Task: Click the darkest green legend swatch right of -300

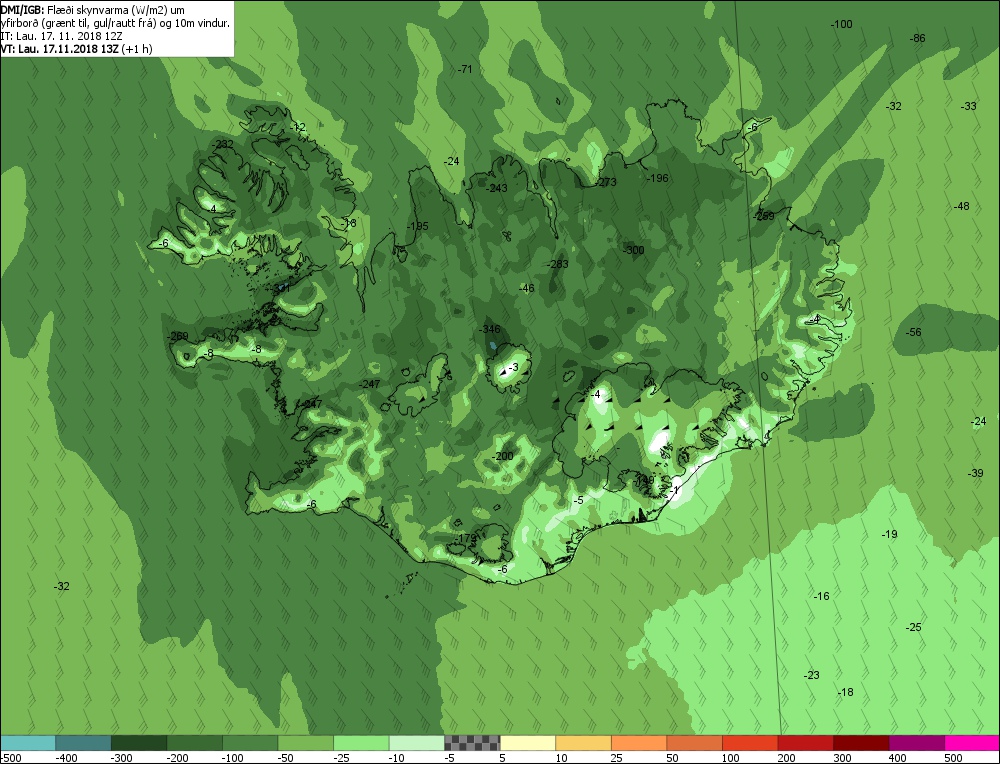Action: pyautogui.click(x=138, y=743)
